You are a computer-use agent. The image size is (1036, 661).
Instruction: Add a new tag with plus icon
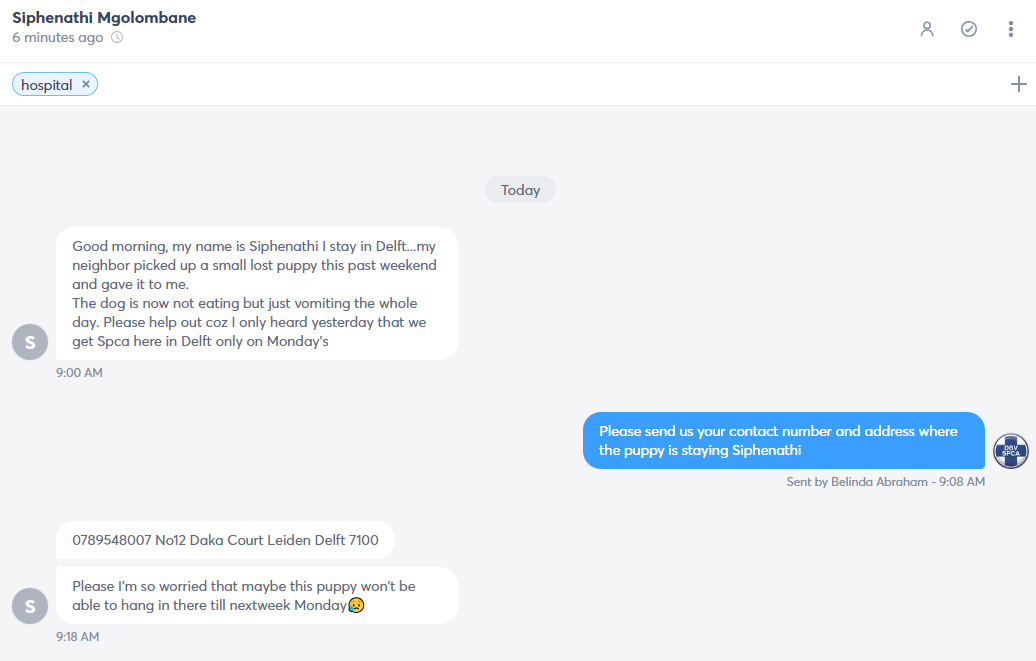tap(1018, 84)
